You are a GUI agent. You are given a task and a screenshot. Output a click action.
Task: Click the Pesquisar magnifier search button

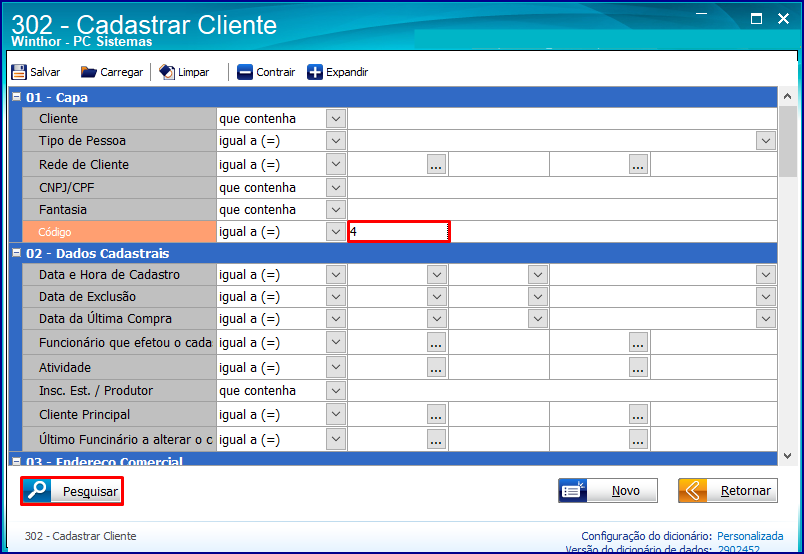72,491
